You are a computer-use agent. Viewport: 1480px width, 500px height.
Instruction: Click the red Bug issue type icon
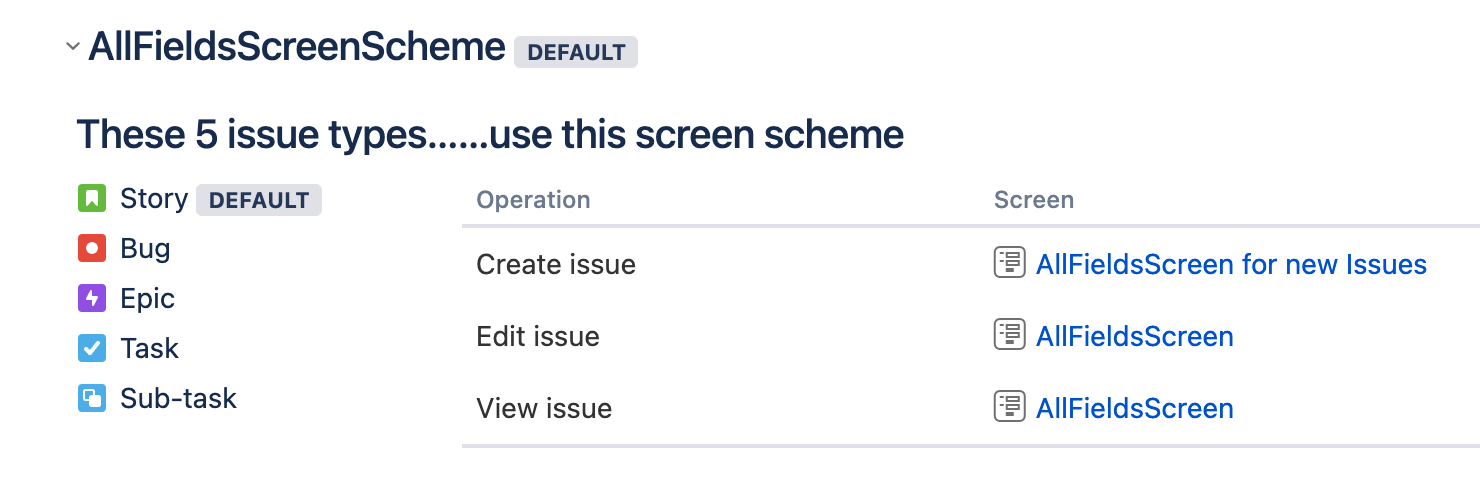tap(92, 249)
